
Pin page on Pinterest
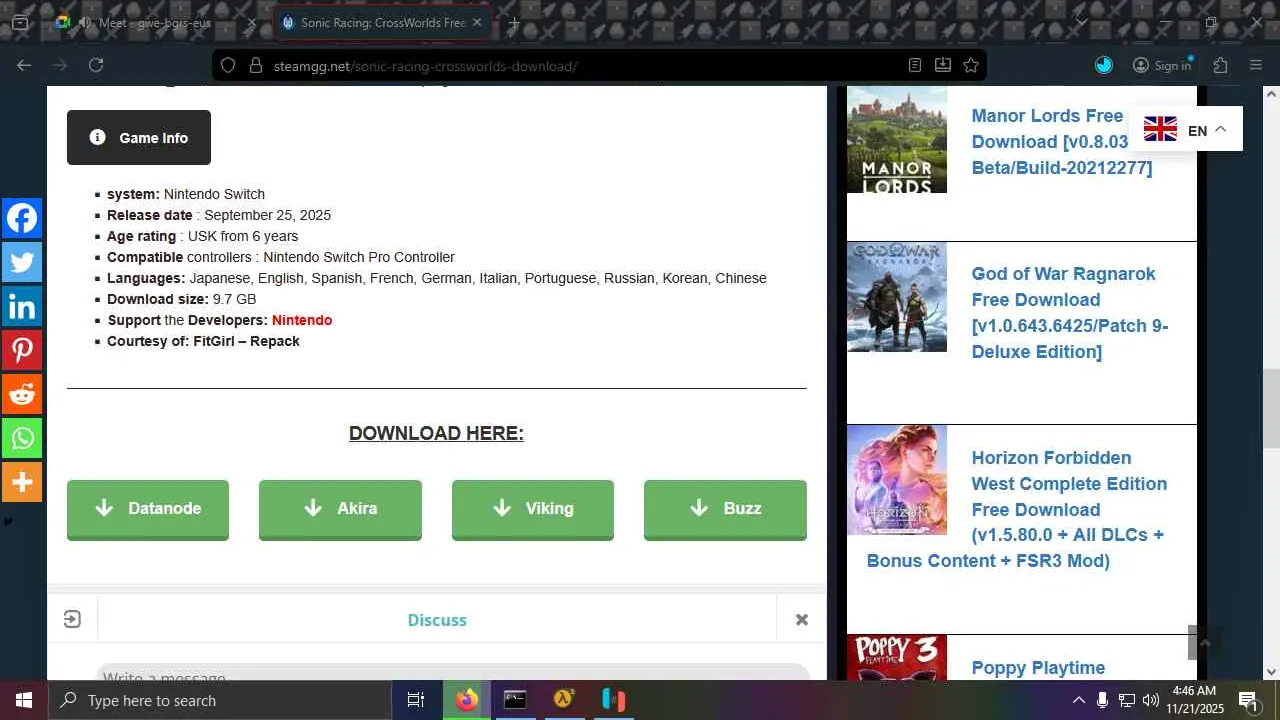click(x=21, y=350)
